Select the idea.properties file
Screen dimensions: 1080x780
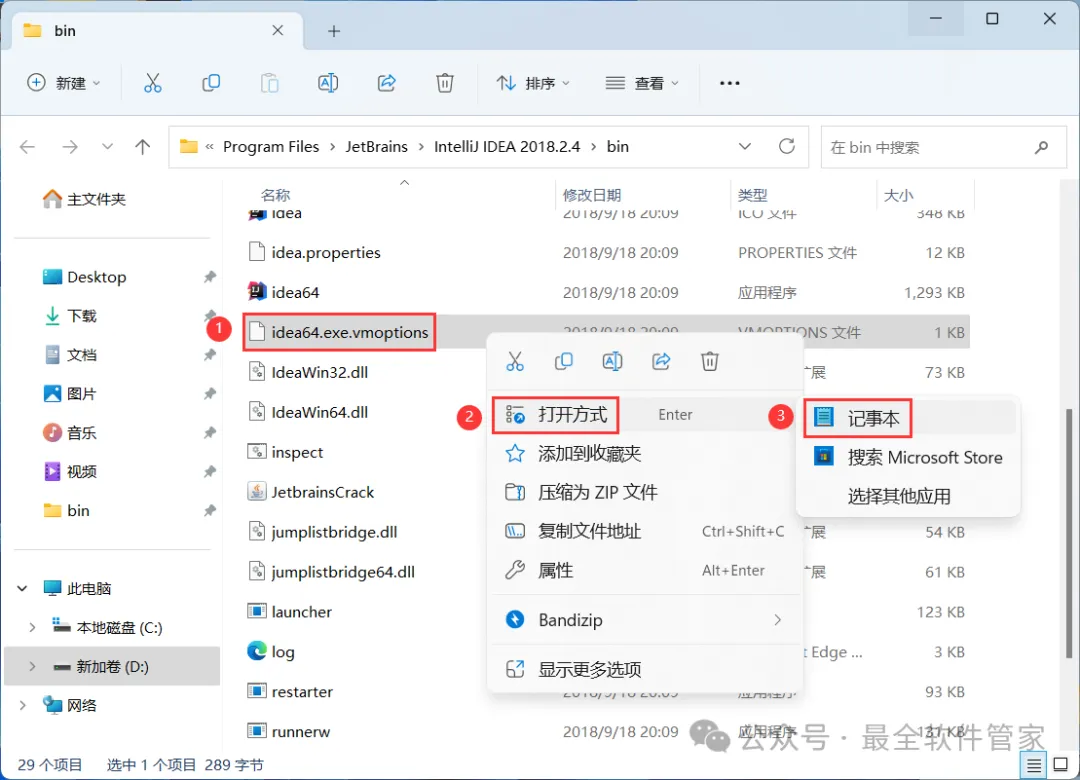click(313, 253)
